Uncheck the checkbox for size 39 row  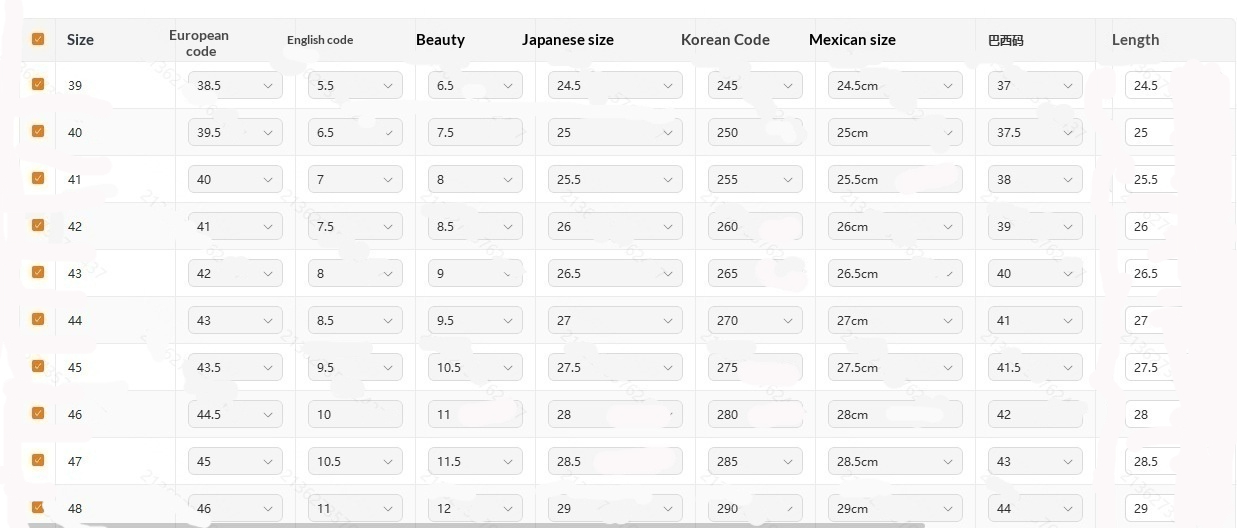tap(38, 85)
